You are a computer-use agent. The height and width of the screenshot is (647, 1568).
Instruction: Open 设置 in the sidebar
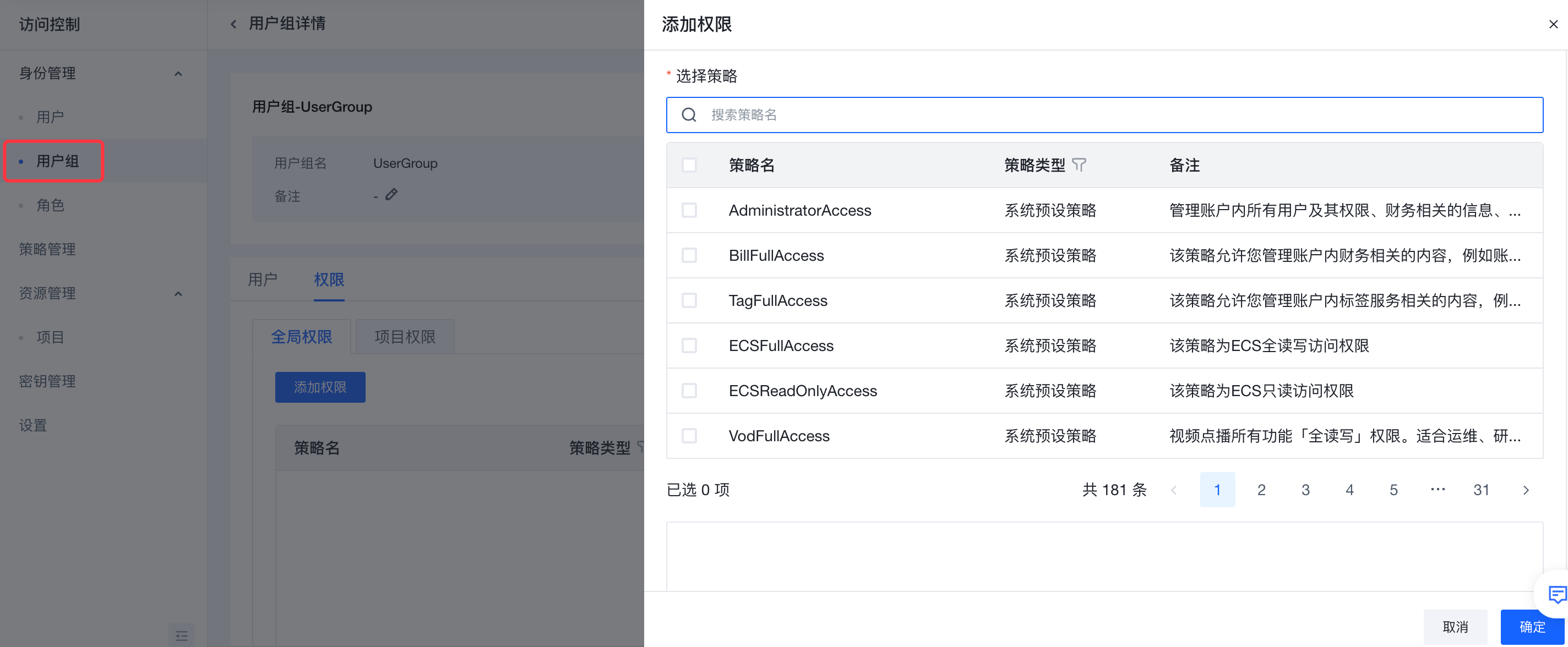[32, 425]
